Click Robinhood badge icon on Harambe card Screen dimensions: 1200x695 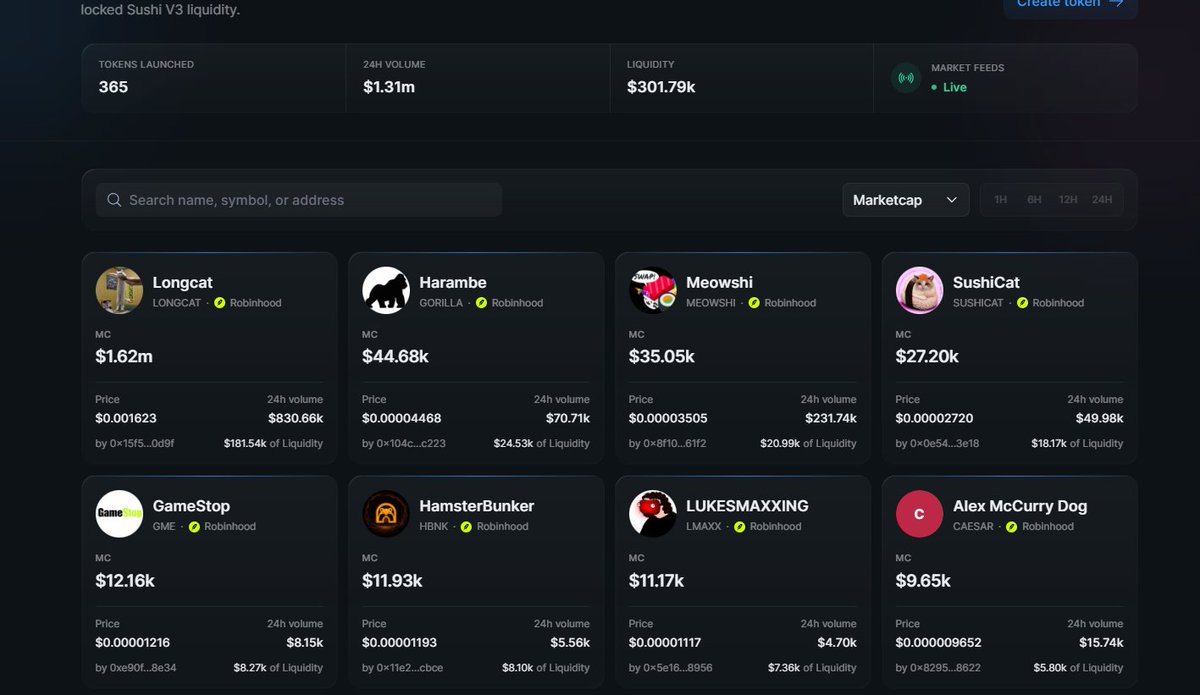tap(482, 303)
